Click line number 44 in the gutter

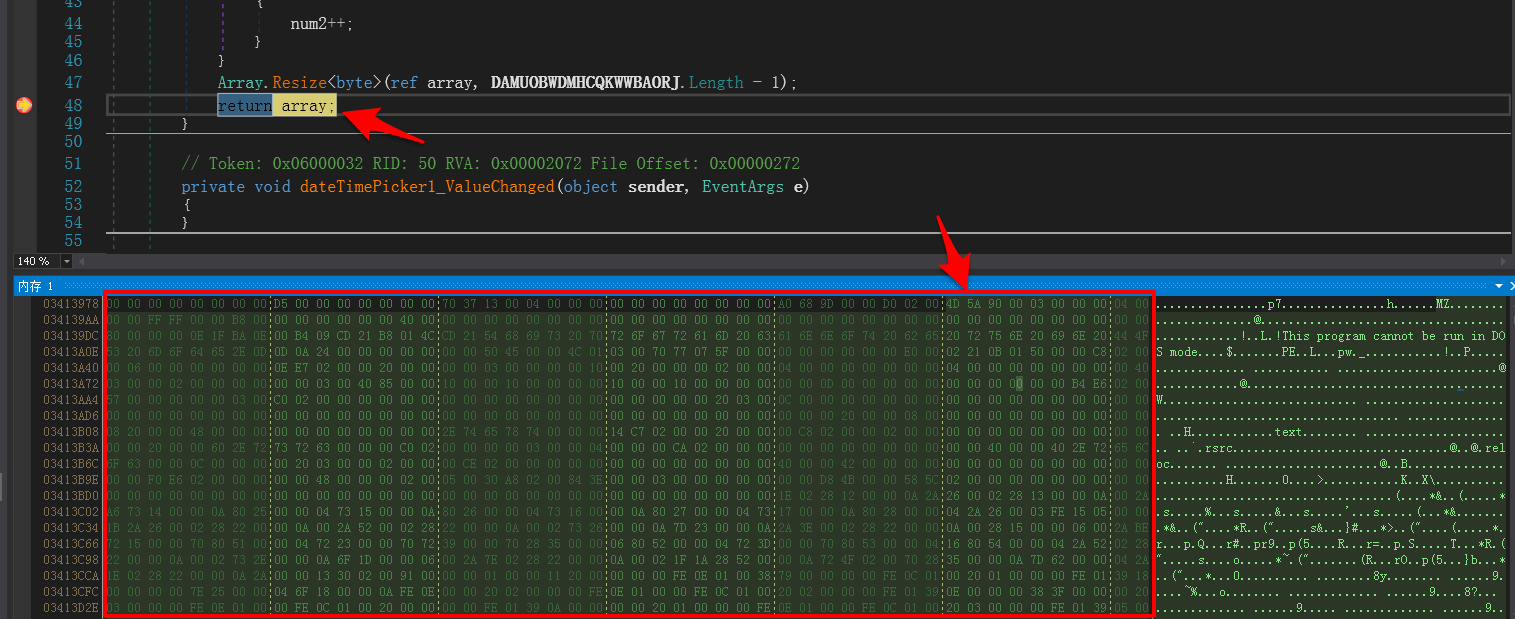72,23
